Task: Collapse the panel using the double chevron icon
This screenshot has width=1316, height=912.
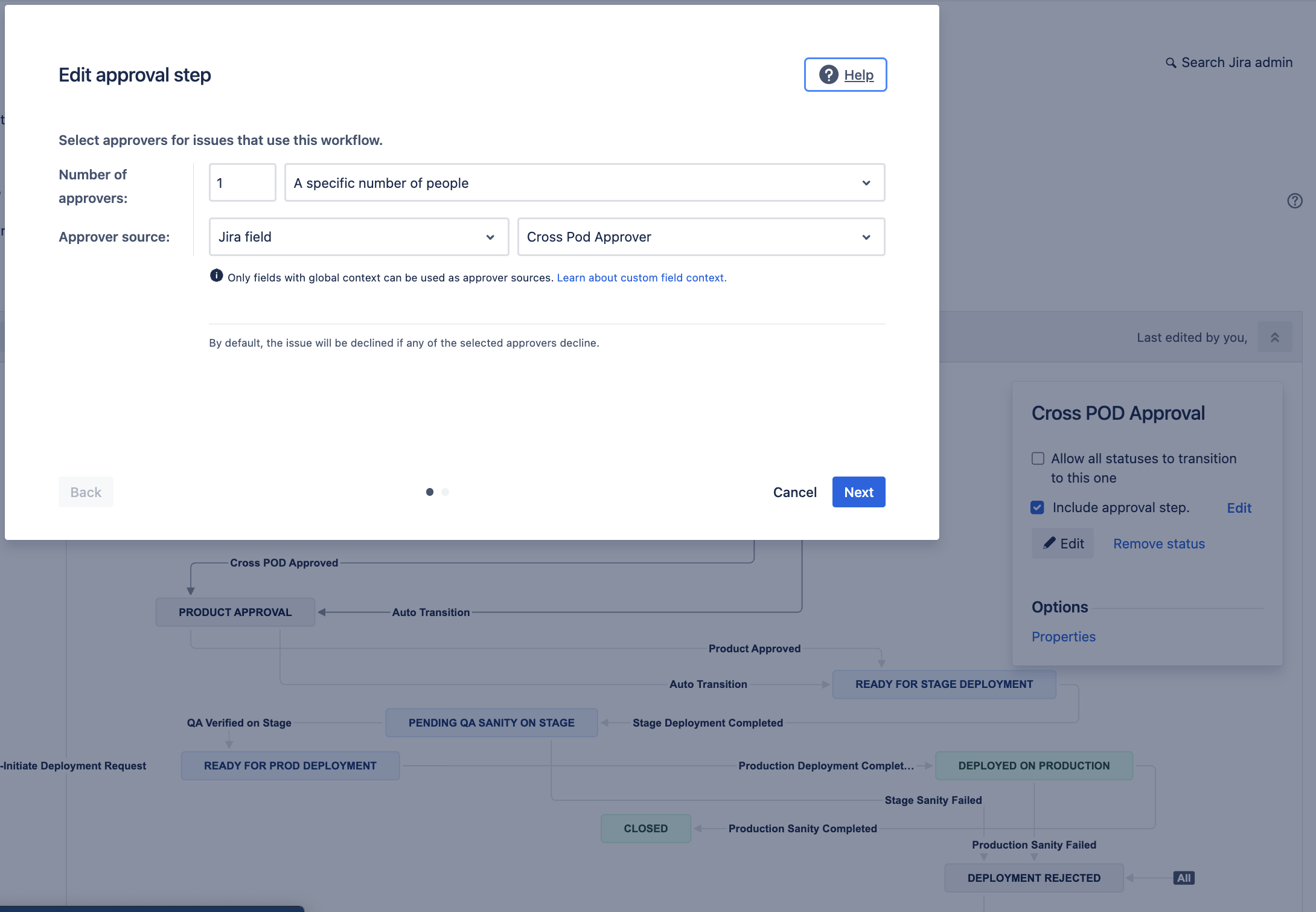Action: pyautogui.click(x=1274, y=336)
